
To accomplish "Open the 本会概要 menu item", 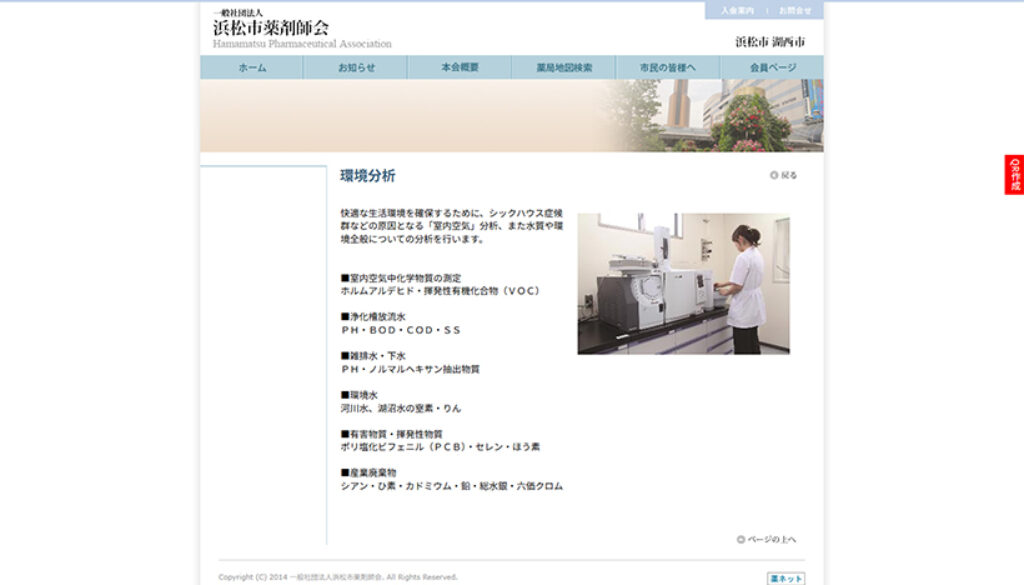I will click(459, 67).
